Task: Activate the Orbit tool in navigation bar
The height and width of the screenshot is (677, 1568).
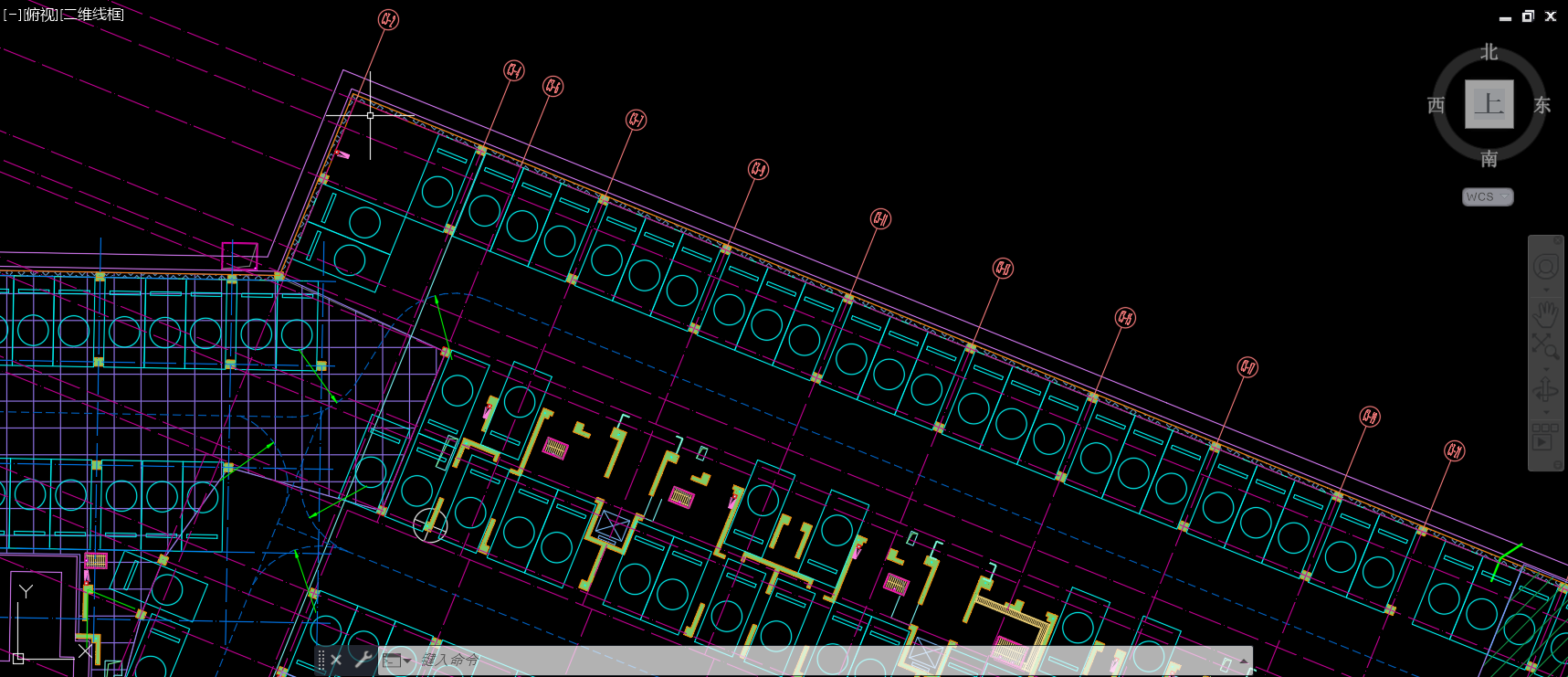Action: coord(1545,391)
